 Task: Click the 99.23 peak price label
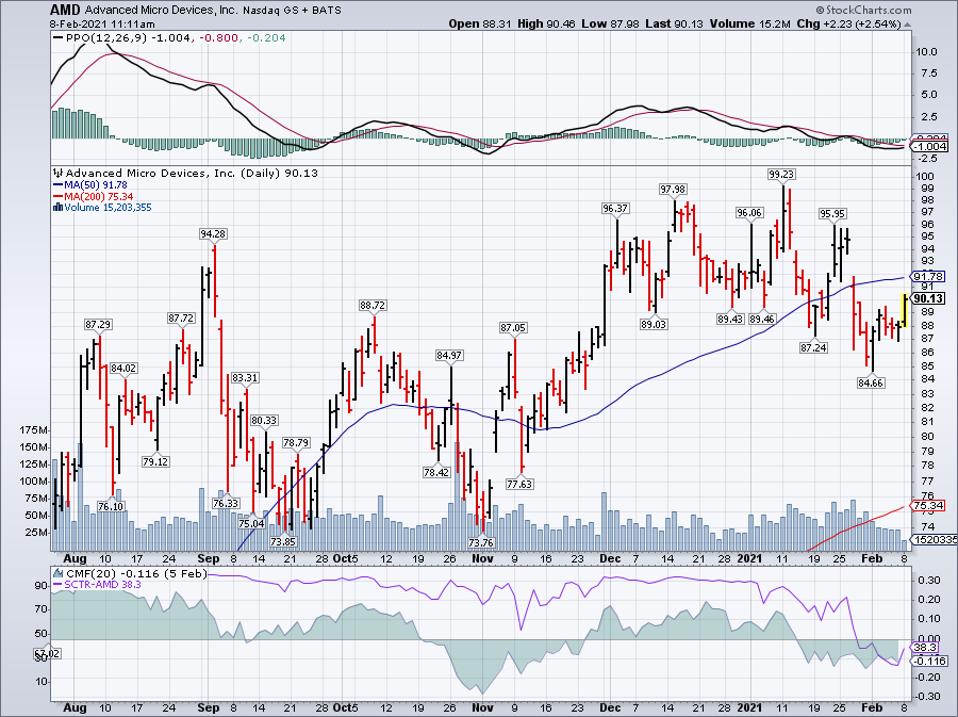pos(781,174)
